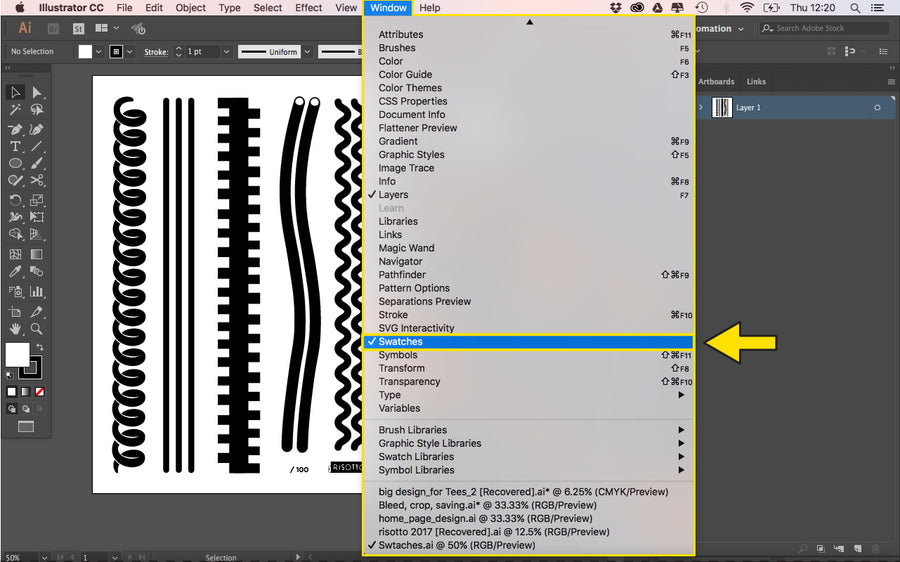Image resolution: width=900 pixels, height=562 pixels.
Task: Toggle the Swatches panel in Window menu
Action: tap(400, 342)
